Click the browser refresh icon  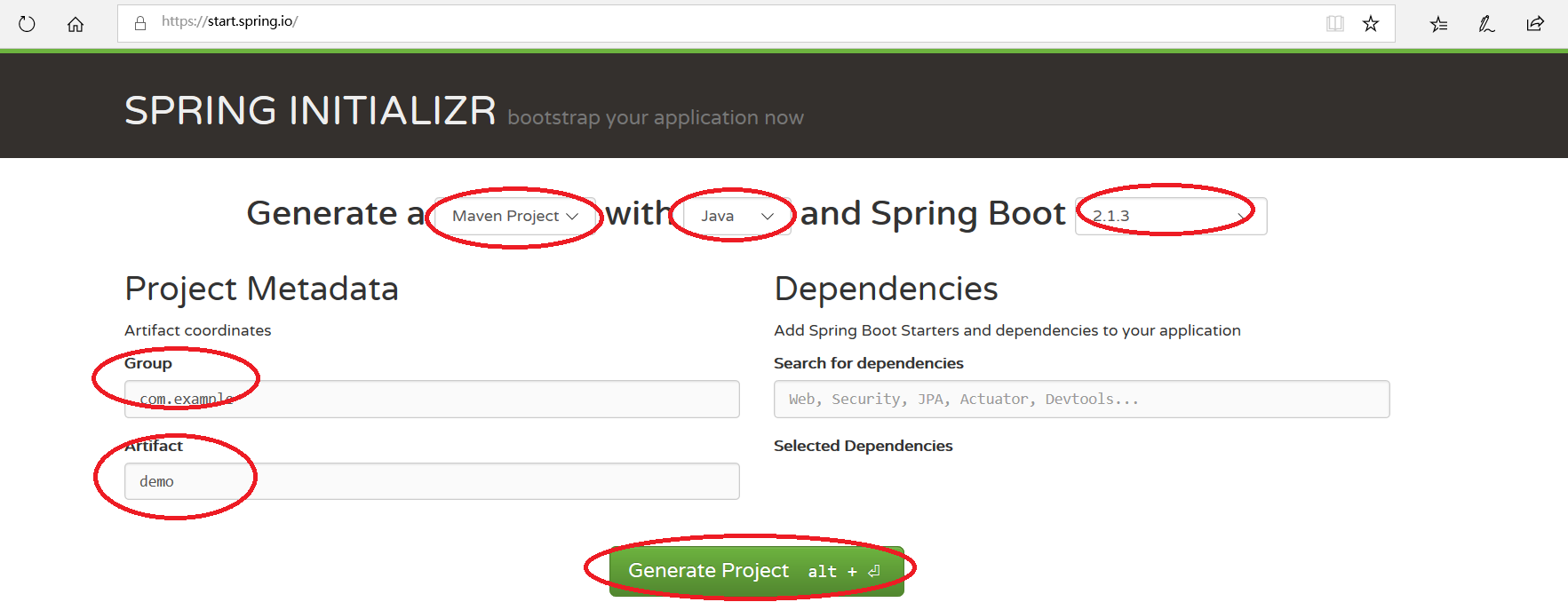pos(27,24)
